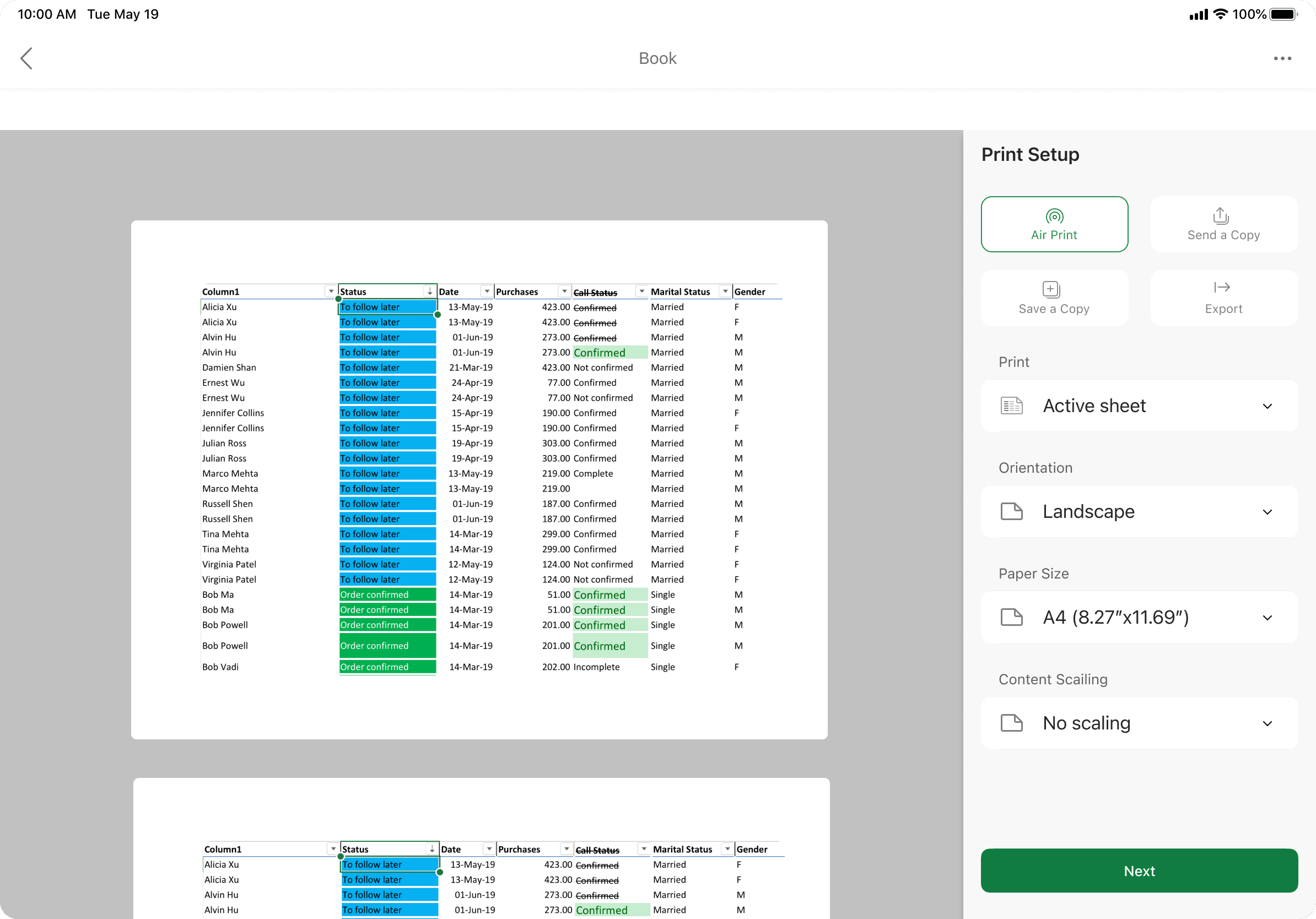Open the Landscape orientation dropdown

point(1140,511)
